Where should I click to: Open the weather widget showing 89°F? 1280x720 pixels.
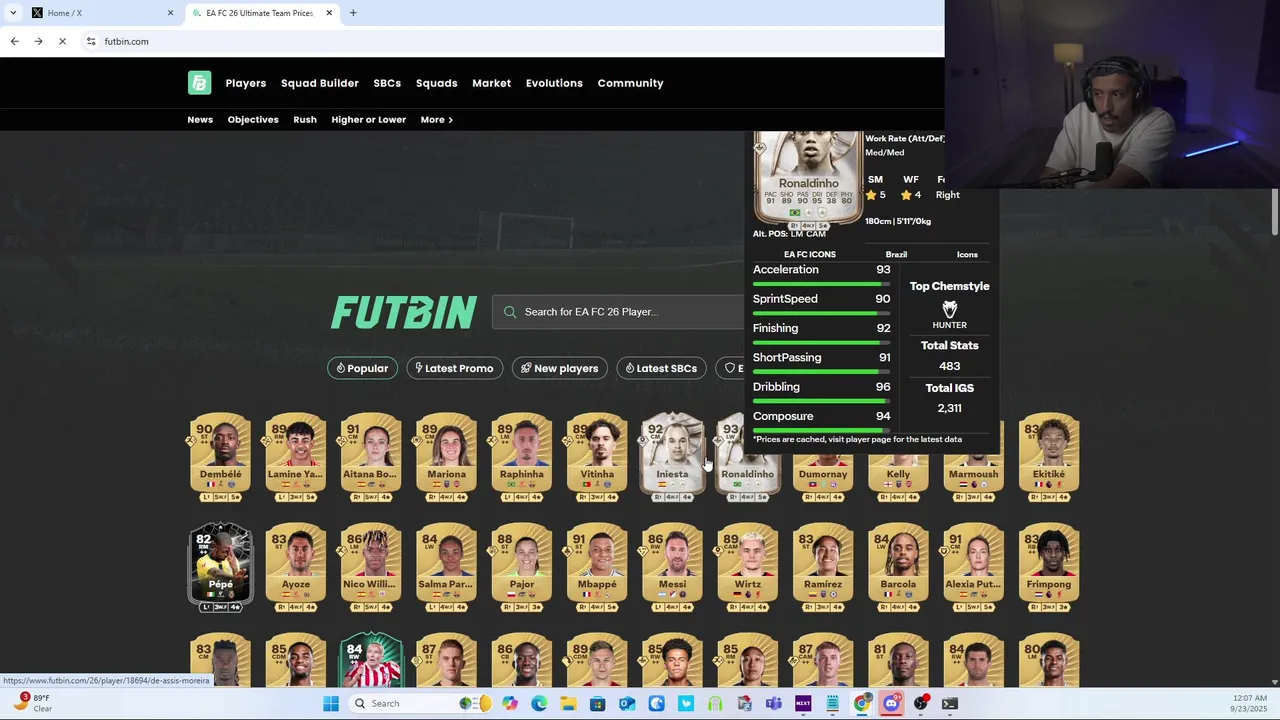coord(32,703)
